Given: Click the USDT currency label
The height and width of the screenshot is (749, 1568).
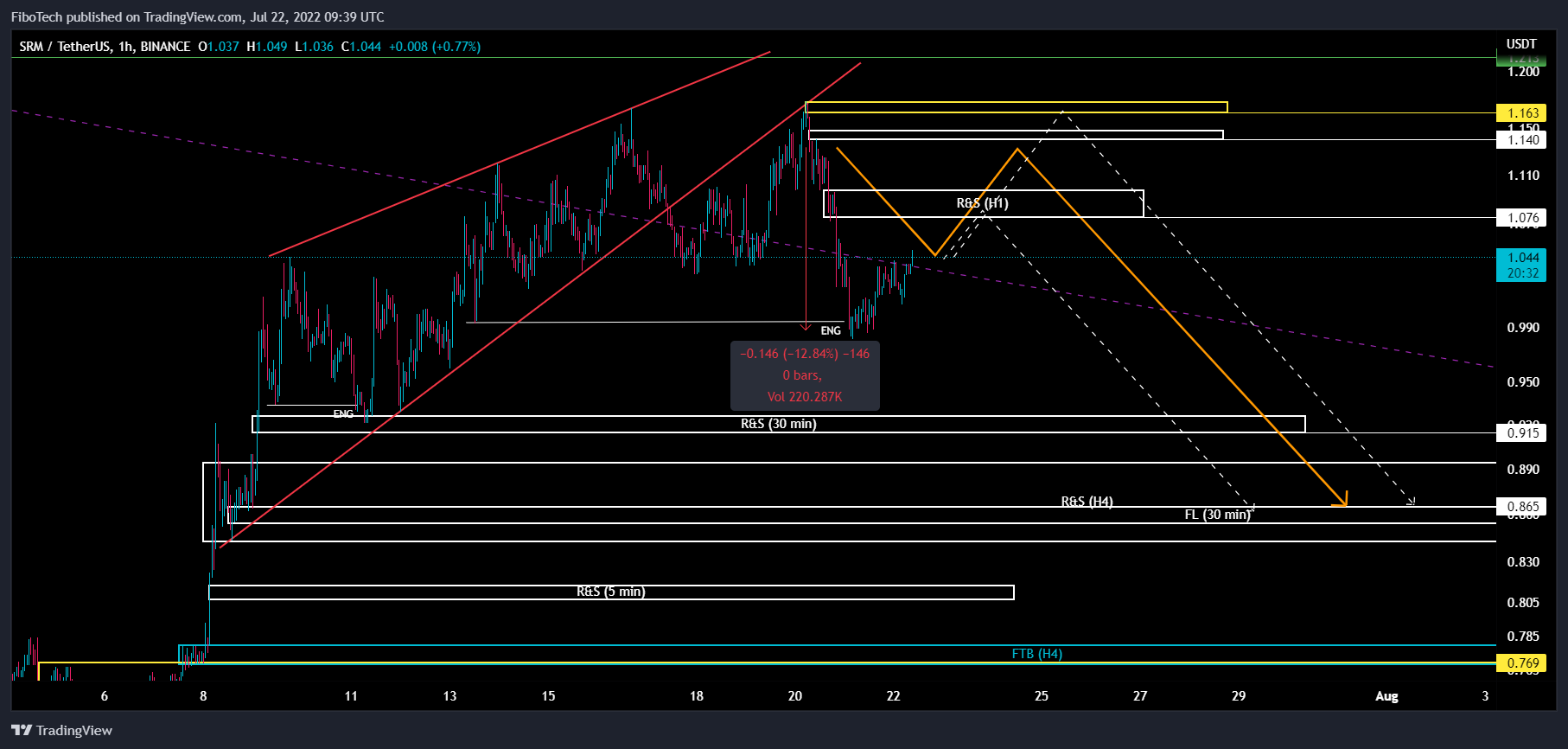Looking at the screenshot, I should (1521, 44).
